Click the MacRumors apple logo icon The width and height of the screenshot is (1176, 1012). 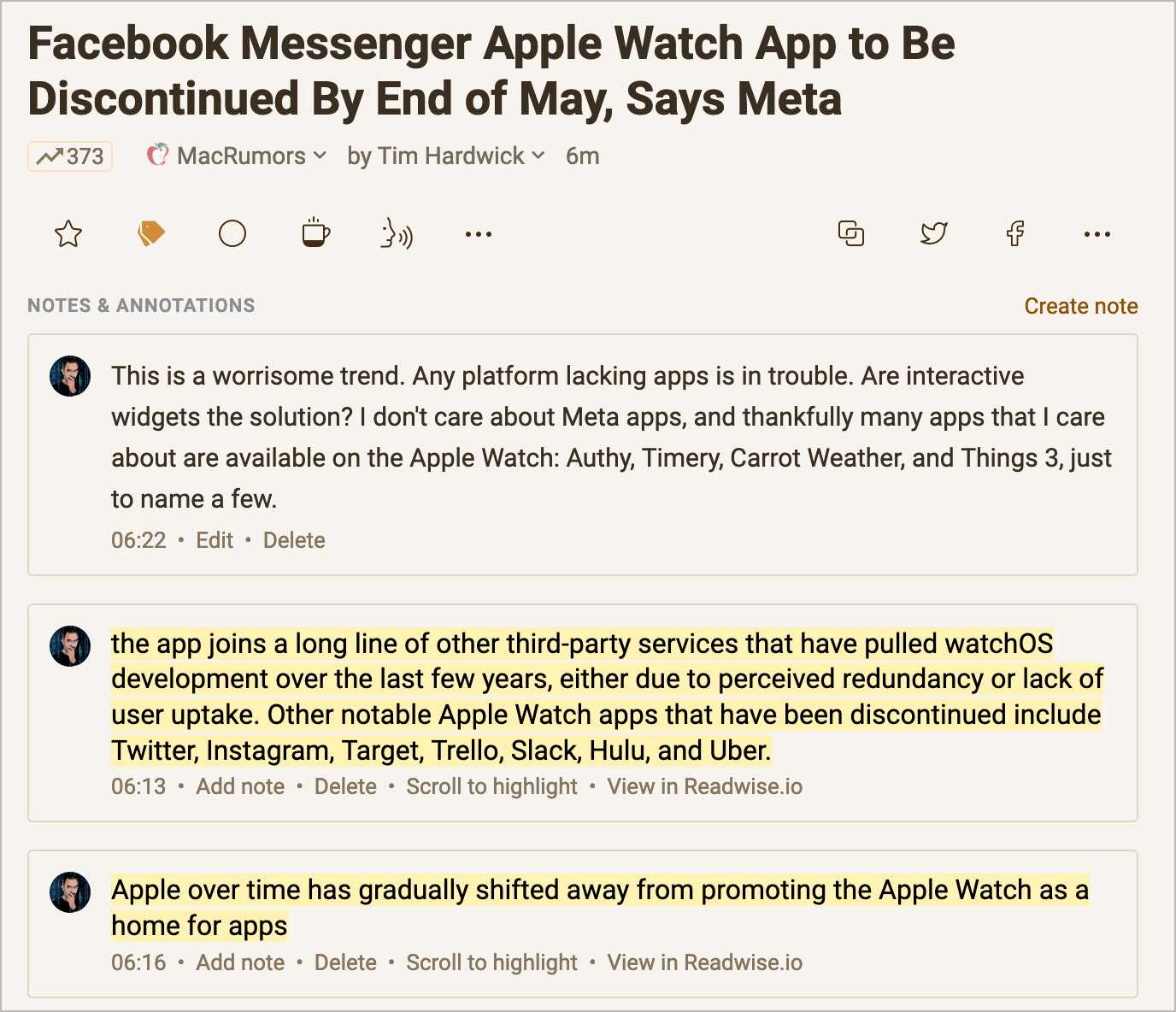click(157, 156)
